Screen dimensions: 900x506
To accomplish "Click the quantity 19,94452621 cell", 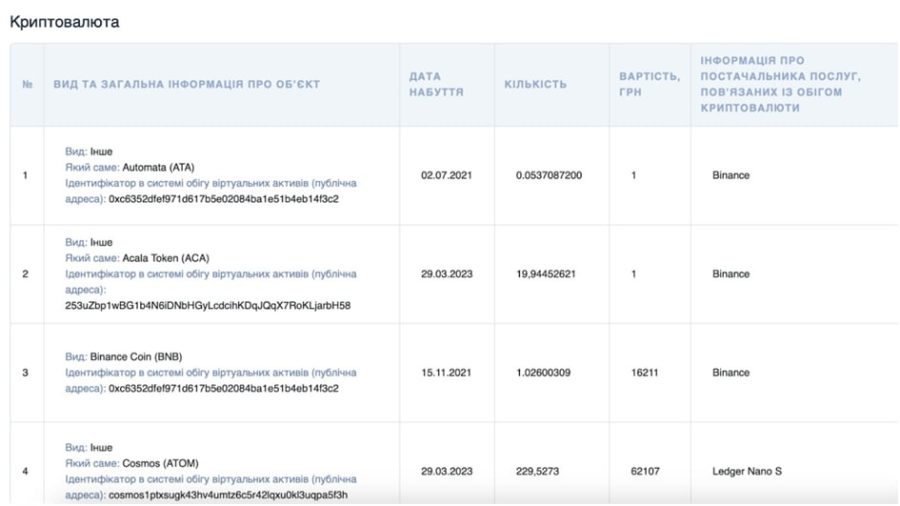I will pyautogui.click(x=546, y=274).
